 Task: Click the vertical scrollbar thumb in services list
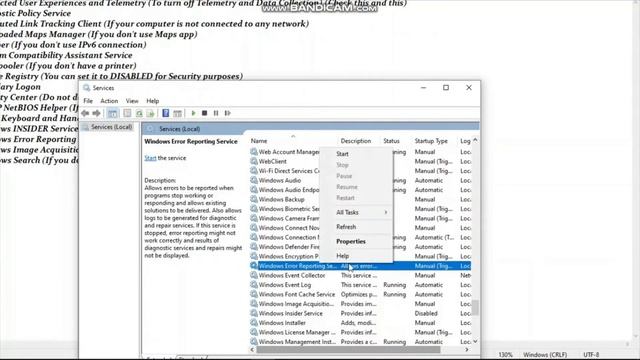(475, 308)
